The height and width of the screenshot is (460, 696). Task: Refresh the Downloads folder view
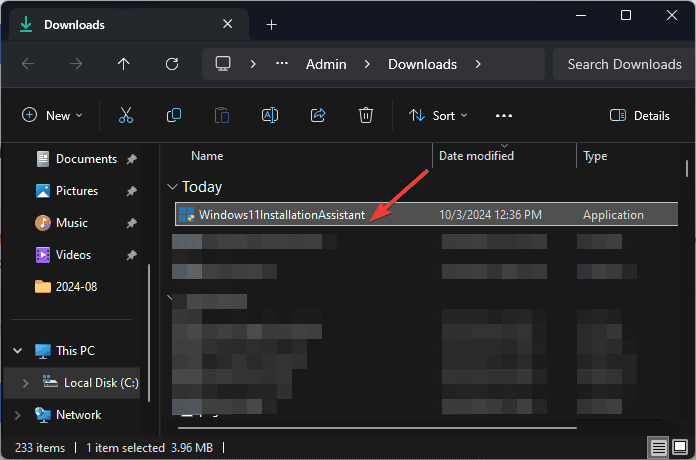tap(172, 64)
